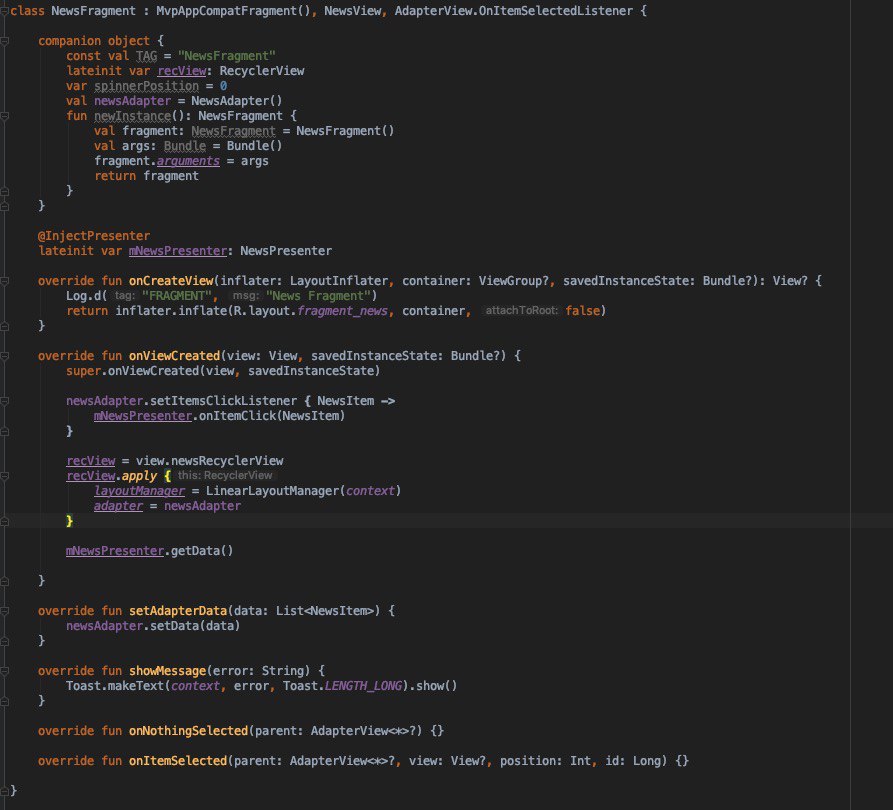The image size is (893, 810).
Task: Click NewsPresenter type in lateinit declaration
Action: click(x=286, y=251)
